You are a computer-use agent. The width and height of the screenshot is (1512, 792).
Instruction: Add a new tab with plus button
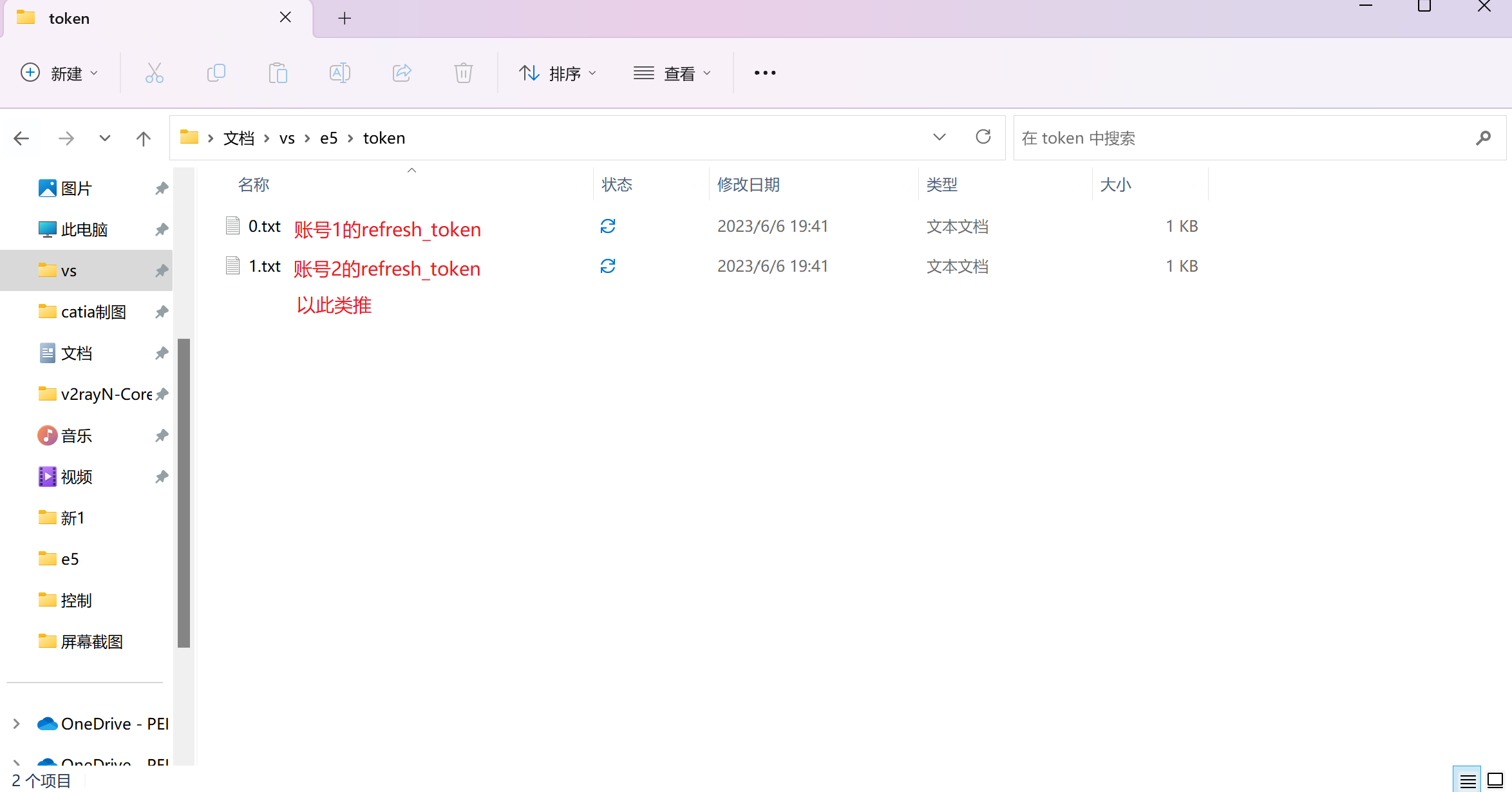(345, 19)
